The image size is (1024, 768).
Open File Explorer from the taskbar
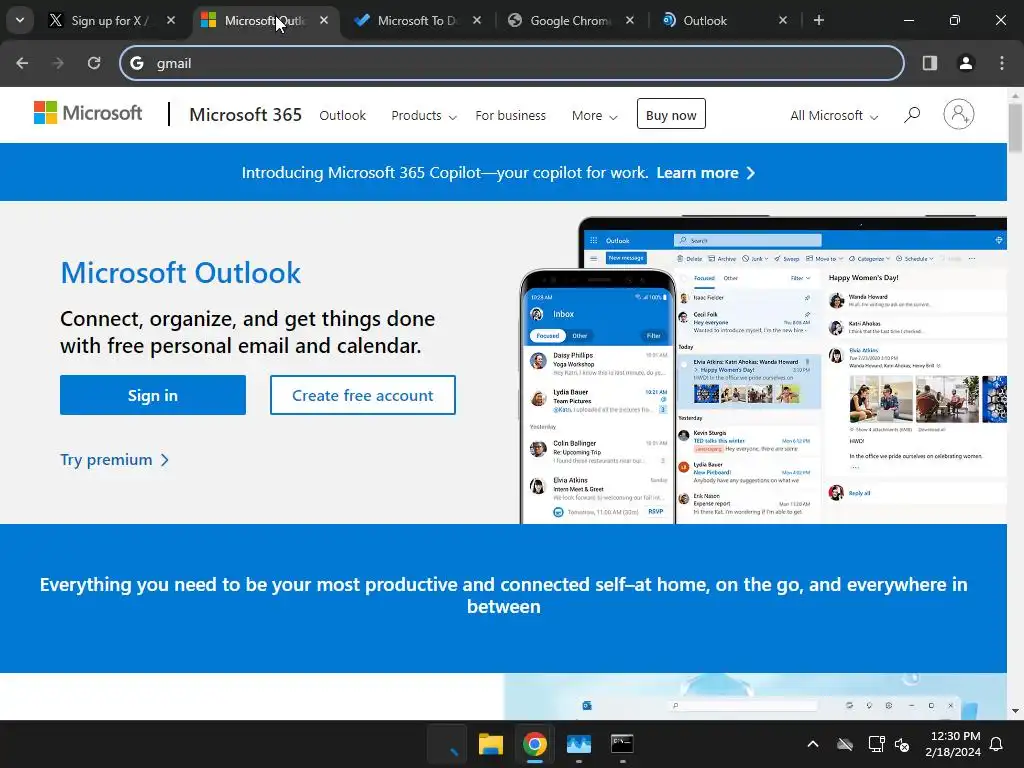(x=490, y=744)
